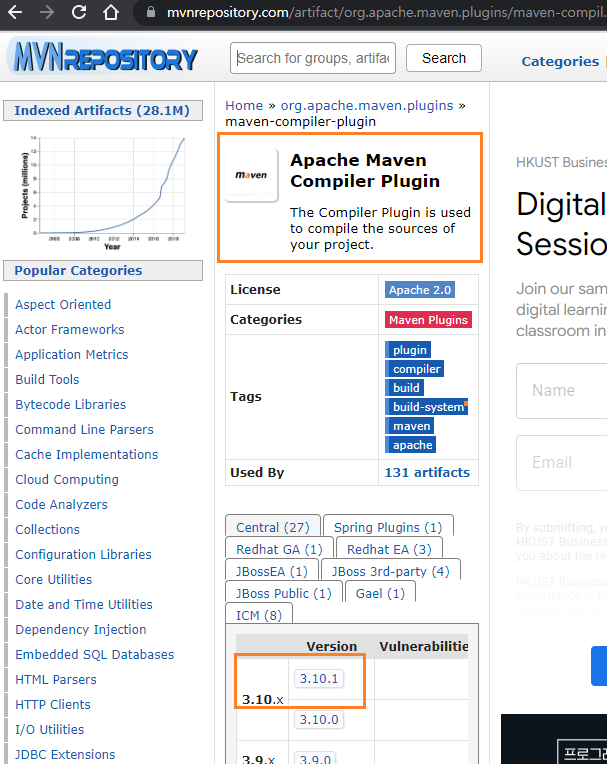Select the apache tag

click(411, 445)
